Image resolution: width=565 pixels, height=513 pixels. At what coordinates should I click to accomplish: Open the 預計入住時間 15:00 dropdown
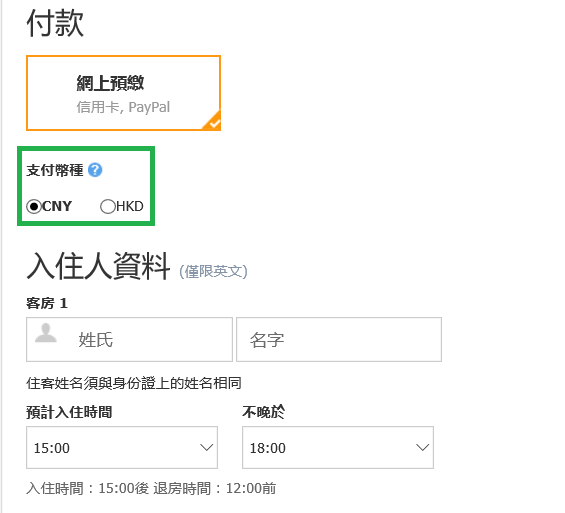pos(122,447)
